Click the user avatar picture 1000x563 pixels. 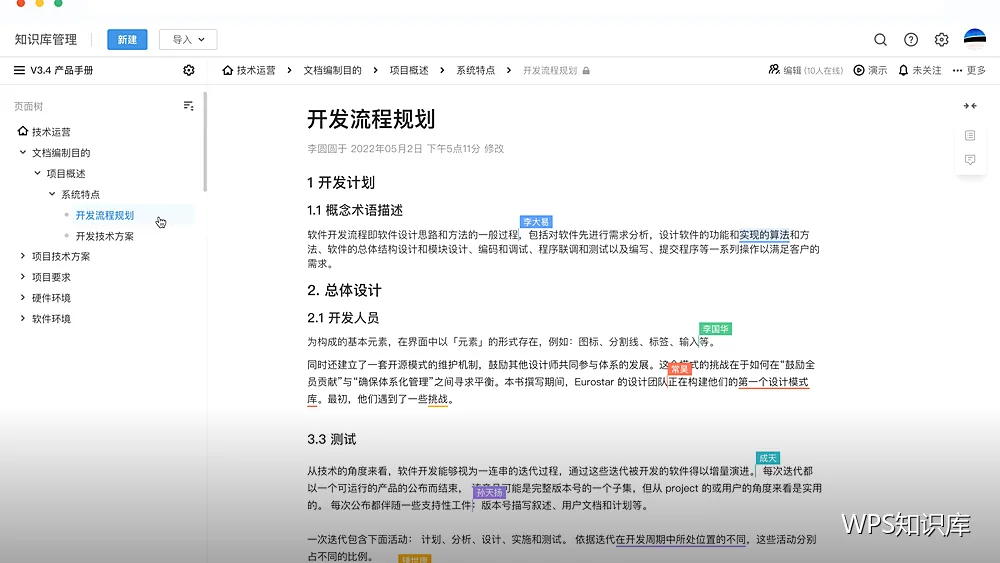[974, 40]
